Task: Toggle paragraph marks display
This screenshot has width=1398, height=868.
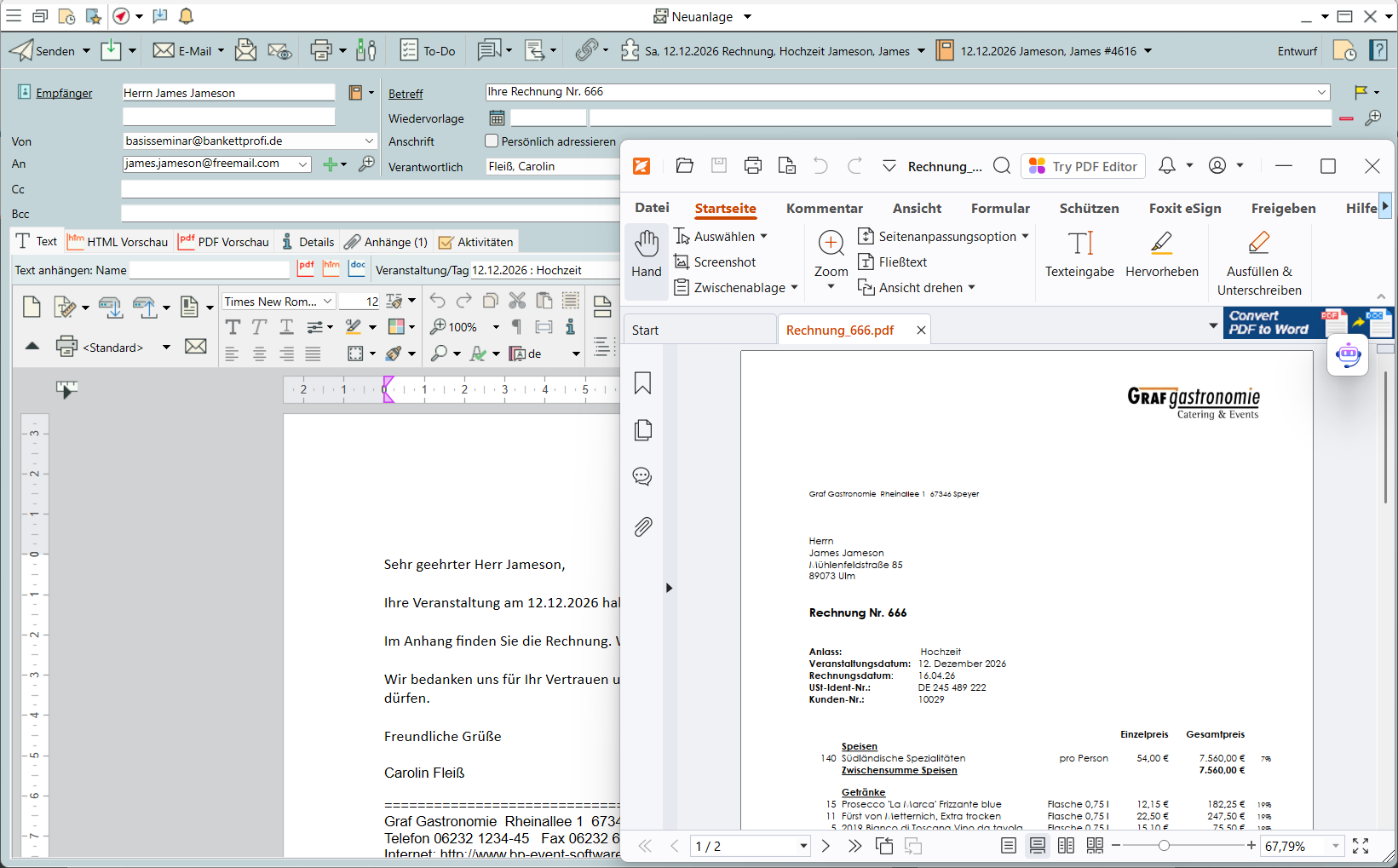Action: pyautogui.click(x=516, y=326)
